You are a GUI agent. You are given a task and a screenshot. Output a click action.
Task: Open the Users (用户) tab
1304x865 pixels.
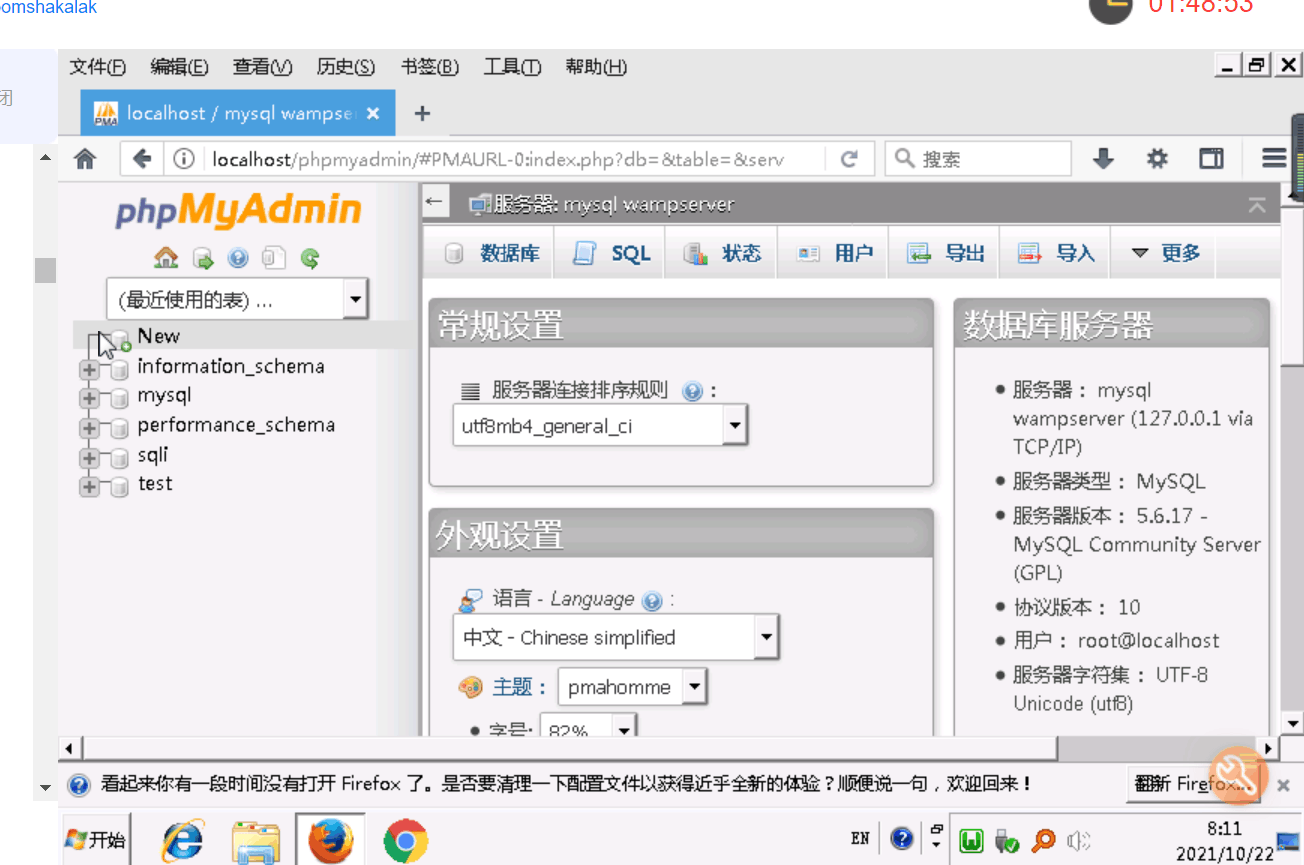pos(834,253)
